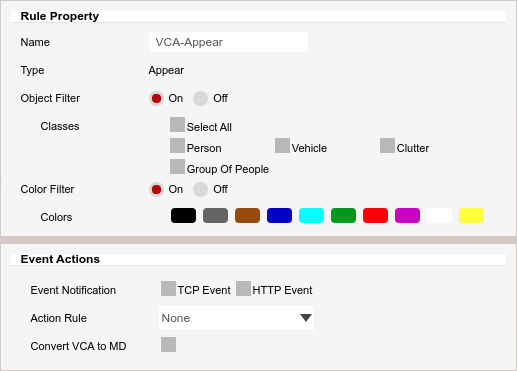The image size is (517, 371).
Task: Pick the brown color swatch
Action: click(247, 215)
